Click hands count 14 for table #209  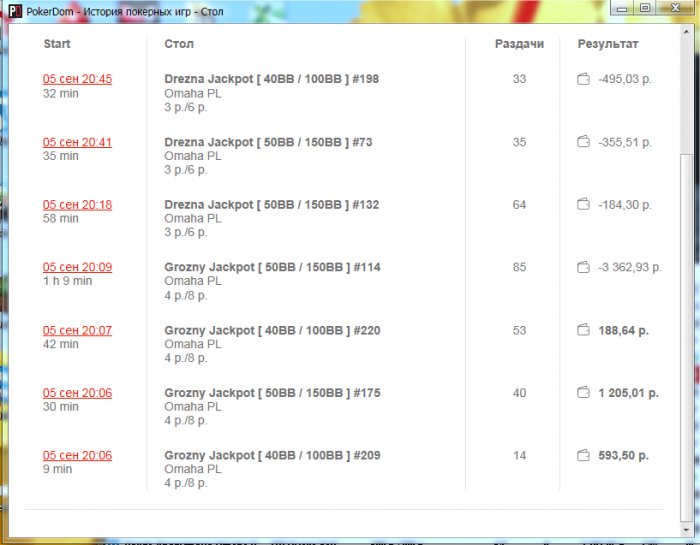tap(519, 455)
